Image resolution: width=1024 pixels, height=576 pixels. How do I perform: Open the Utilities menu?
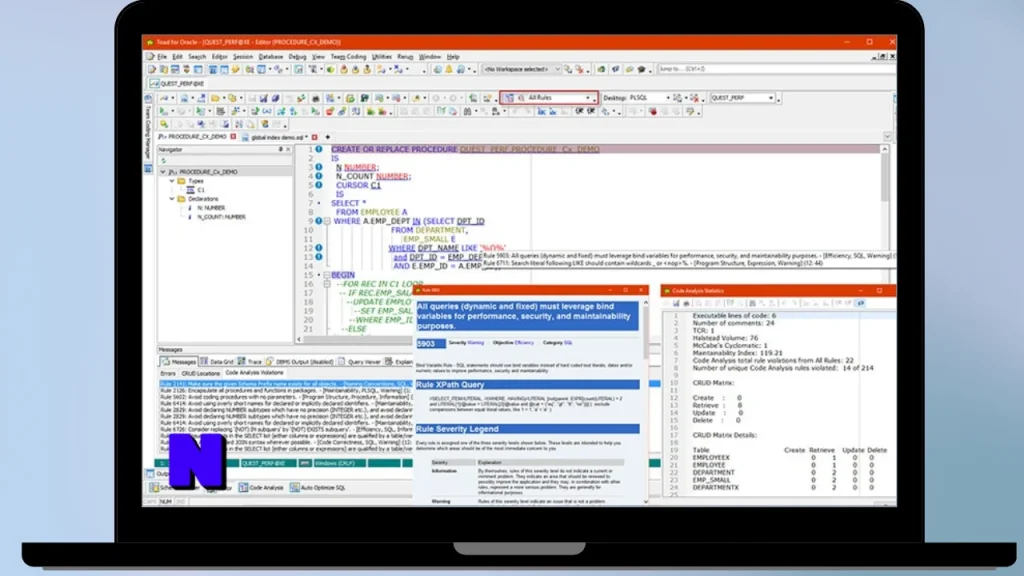[x=381, y=57]
